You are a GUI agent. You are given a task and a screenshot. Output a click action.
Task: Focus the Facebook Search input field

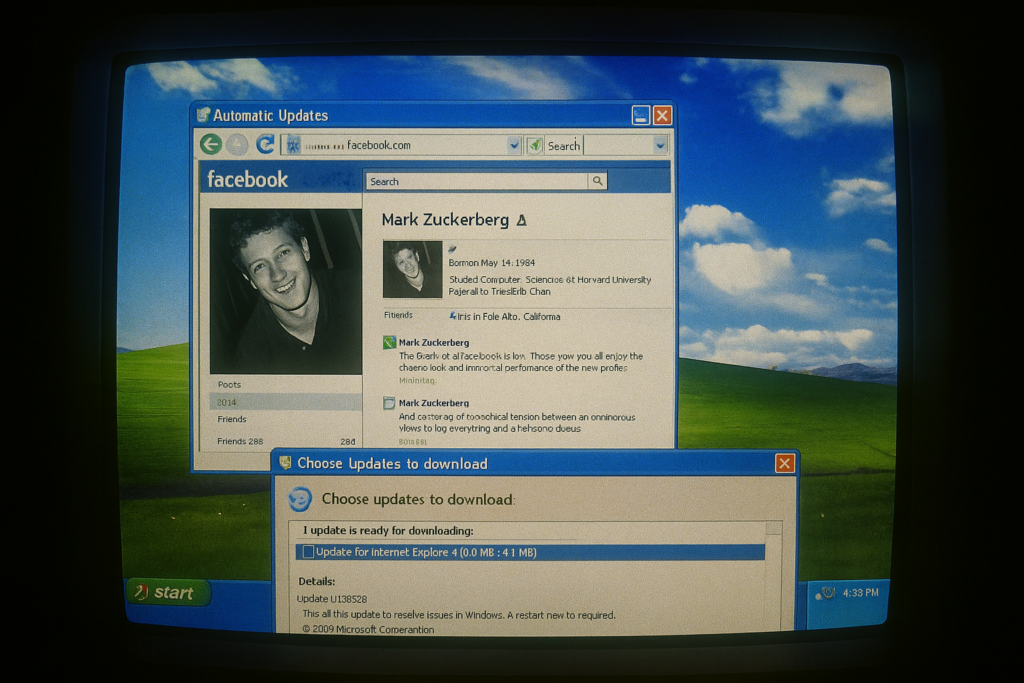point(477,182)
